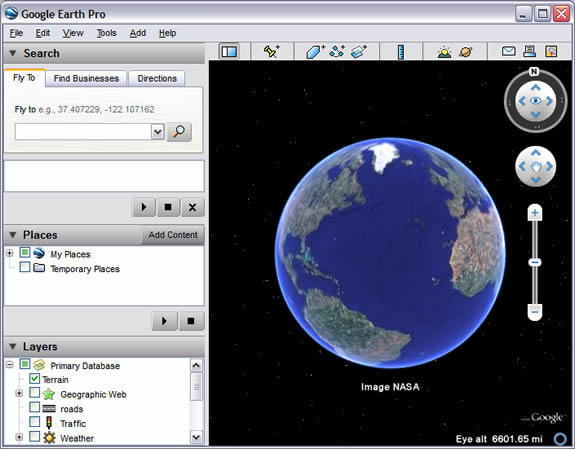Select the Add Polygon tool

click(315, 52)
